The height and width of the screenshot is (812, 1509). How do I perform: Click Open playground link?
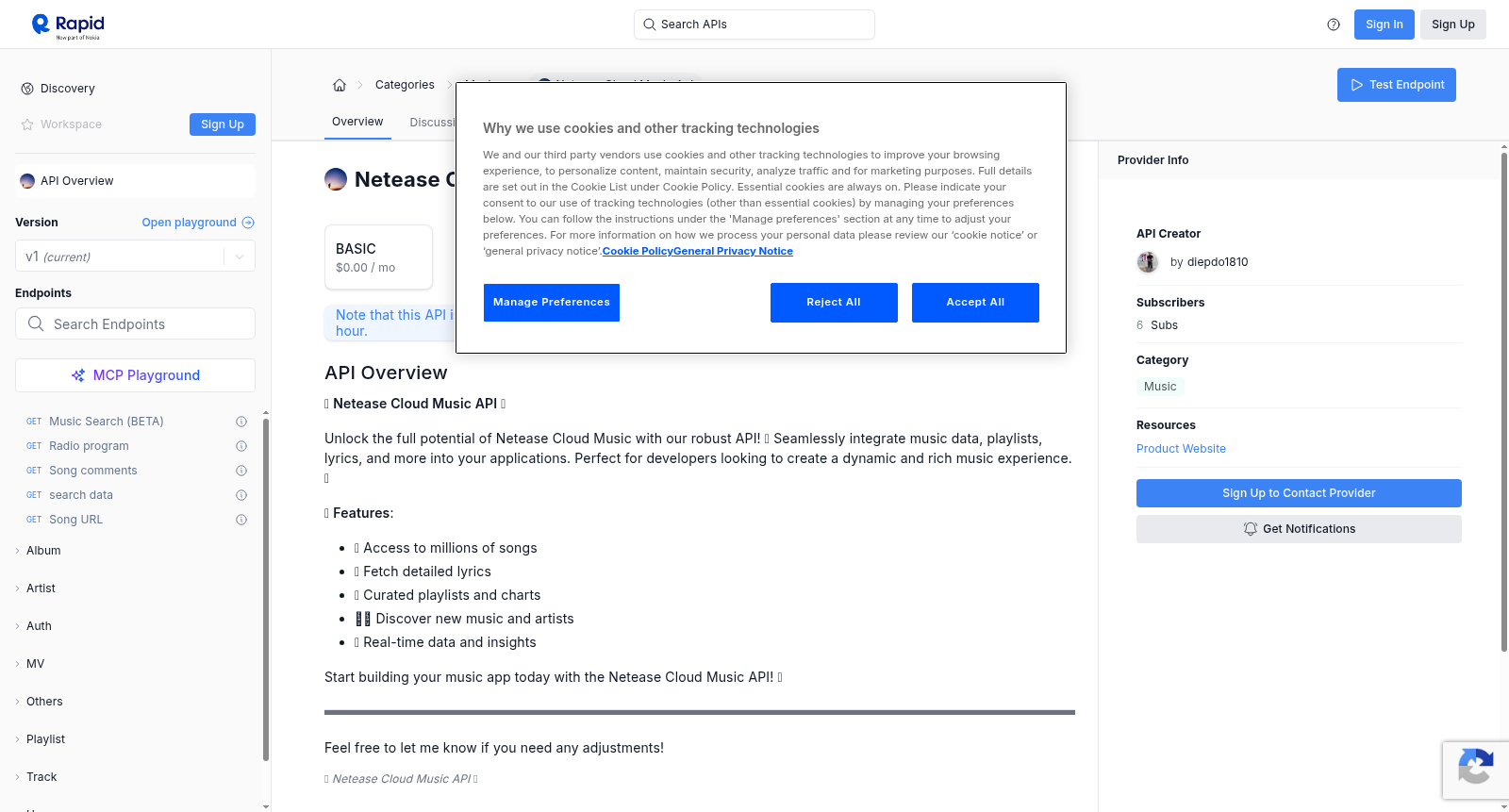pos(198,223)
